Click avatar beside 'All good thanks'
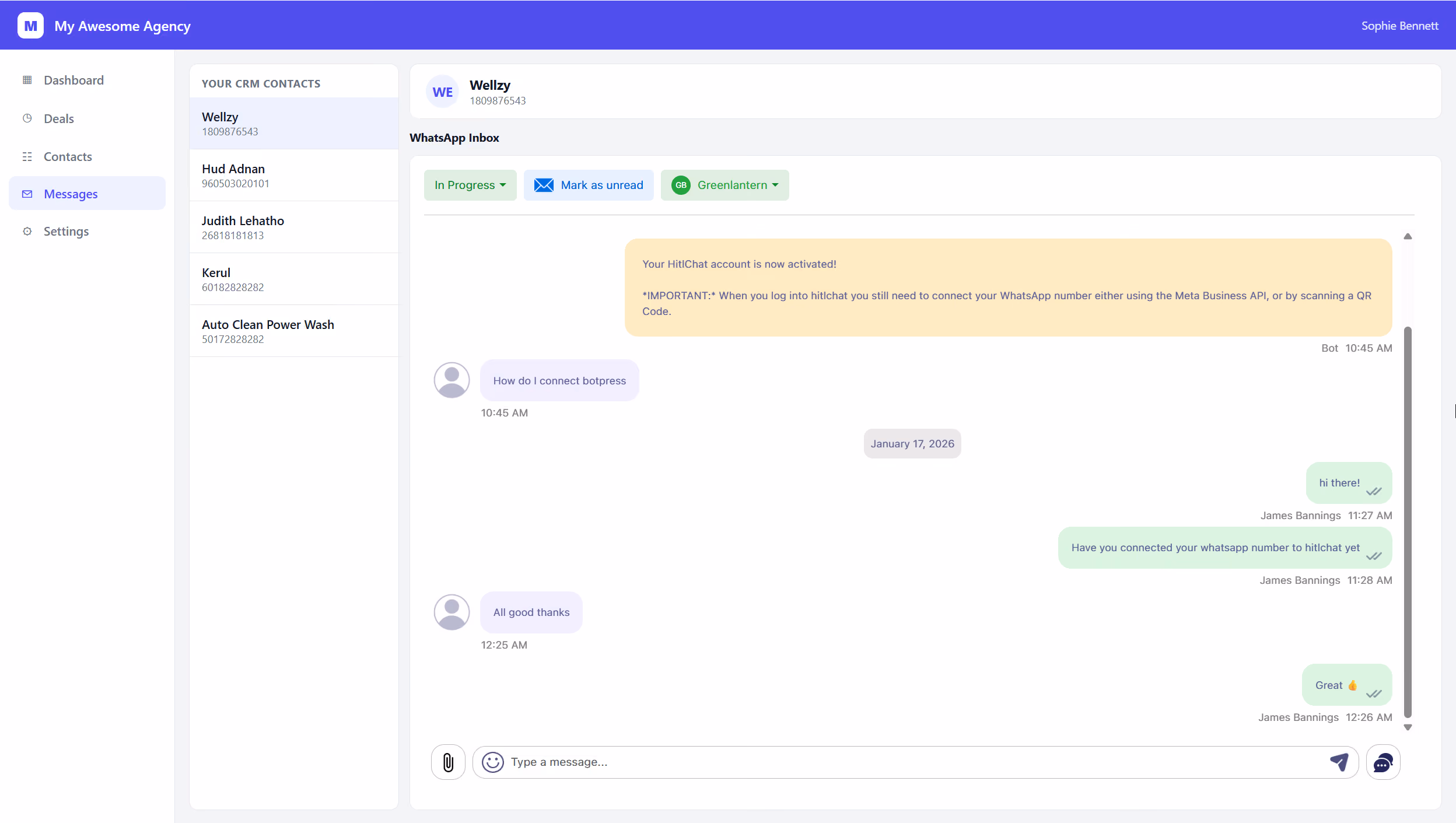Screen dimensions: 1456x823 click(452, 612)
